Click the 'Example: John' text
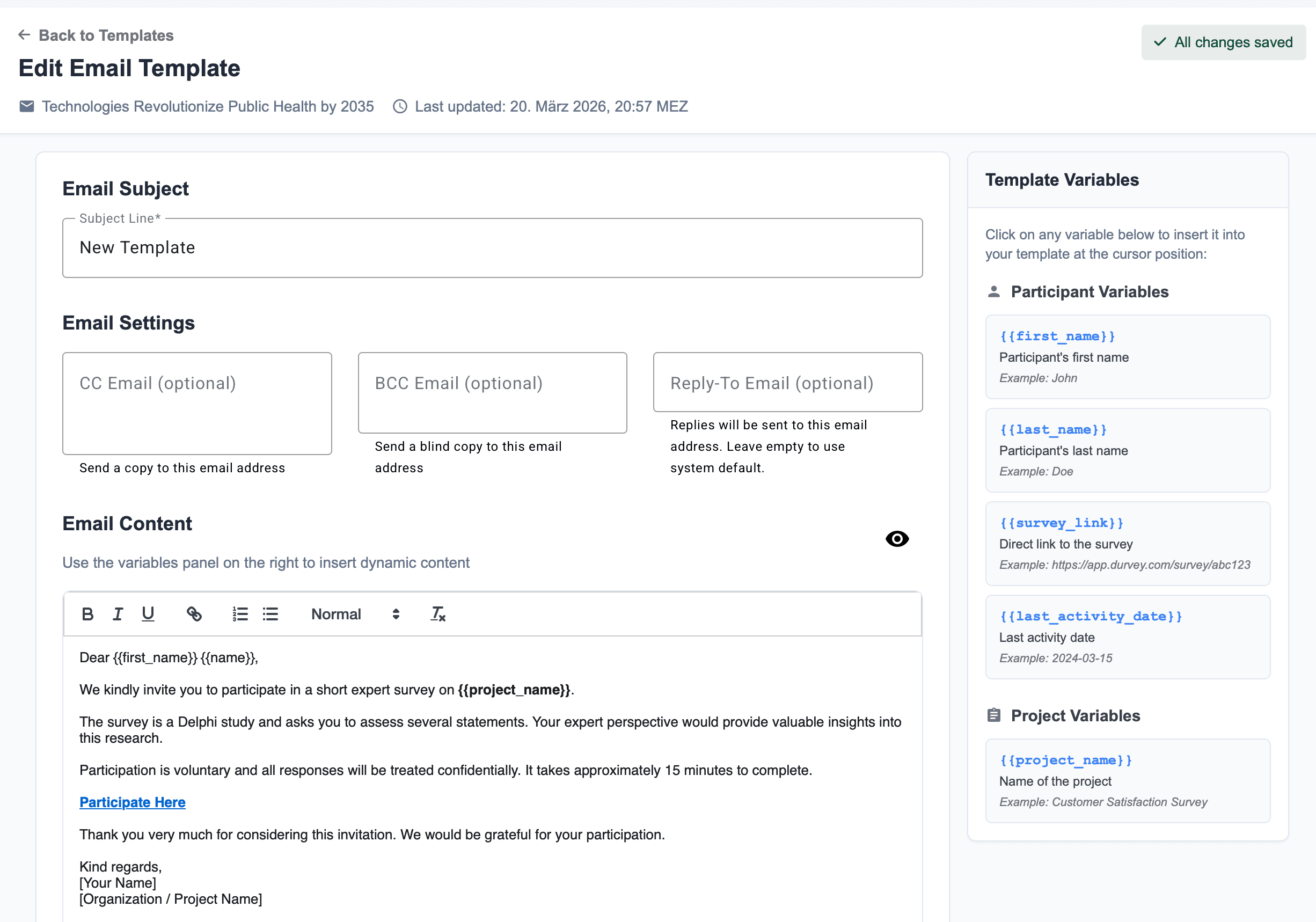 [1038, 378]
